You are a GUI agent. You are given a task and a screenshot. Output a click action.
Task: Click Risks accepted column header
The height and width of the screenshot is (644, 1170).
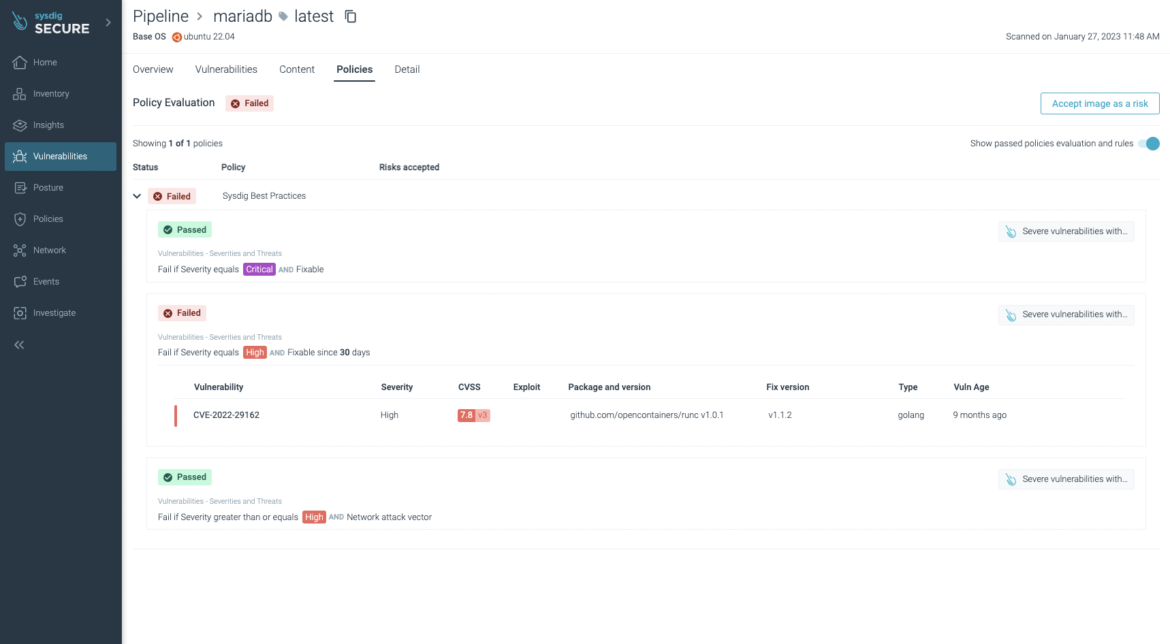(x=409, y=167)
